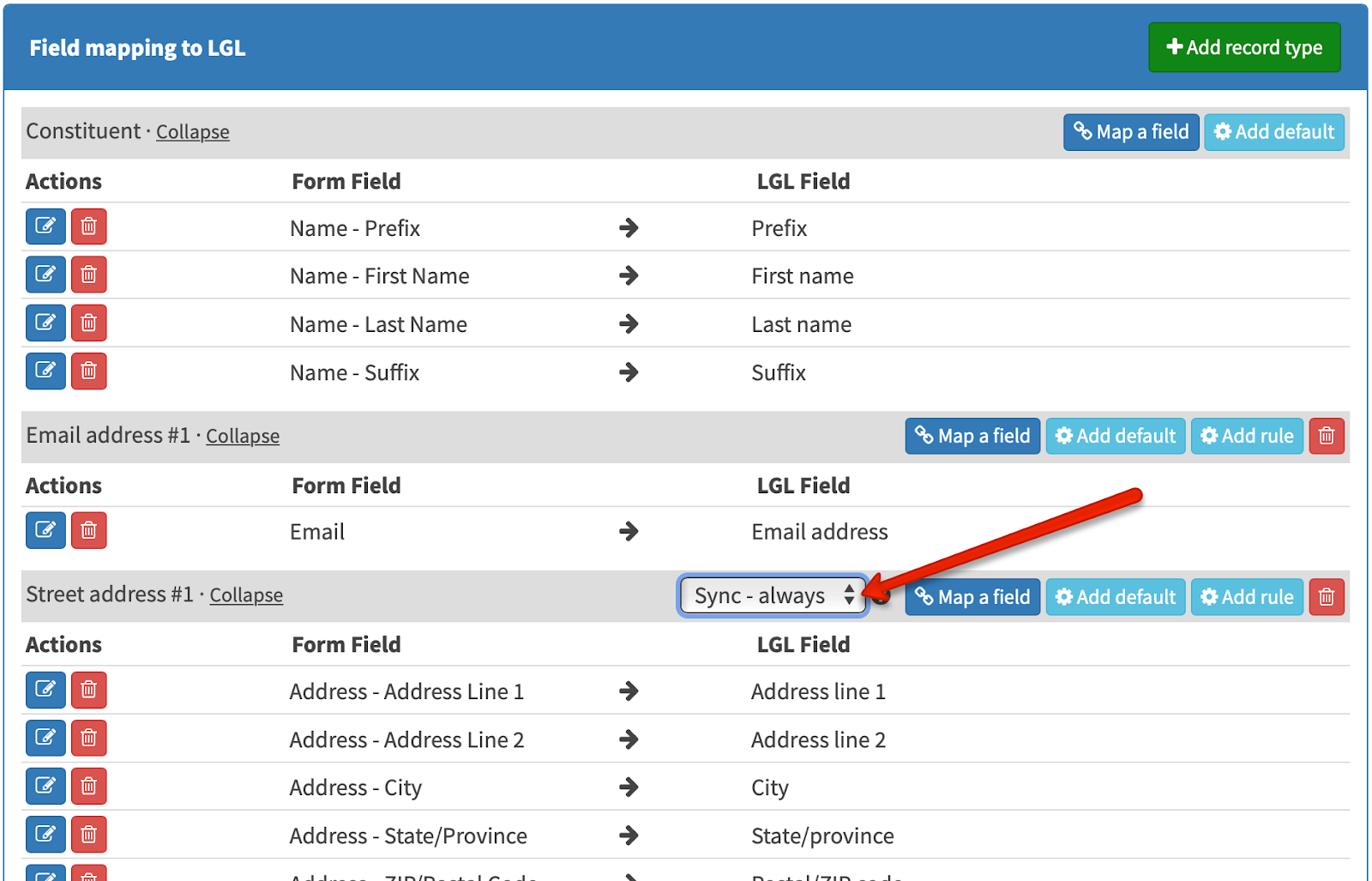
Task: Collapse the Street address #1 section
Action: [246, 595]
